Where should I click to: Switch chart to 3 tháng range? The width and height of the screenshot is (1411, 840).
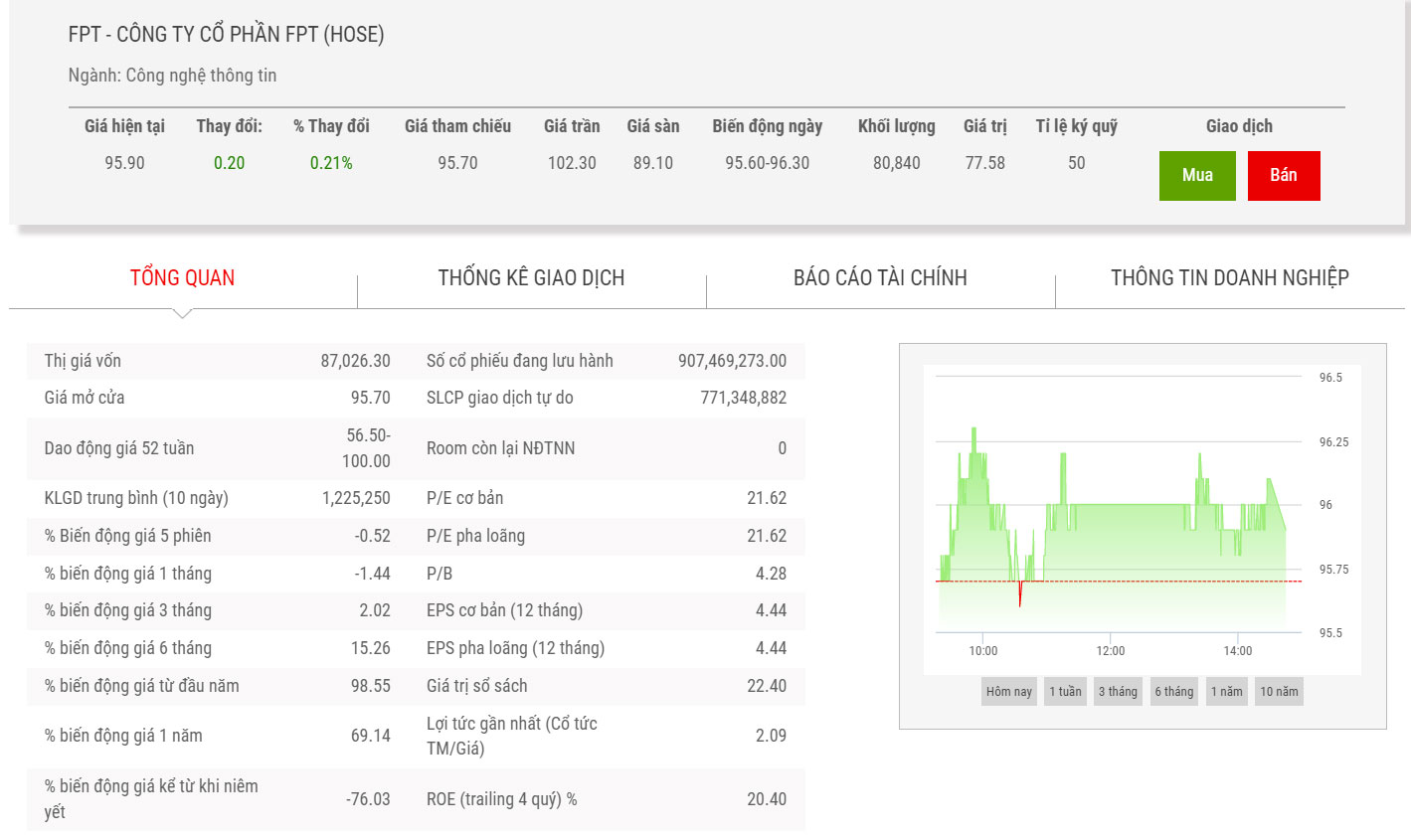pyautogui.click(x=1118, y=692)
